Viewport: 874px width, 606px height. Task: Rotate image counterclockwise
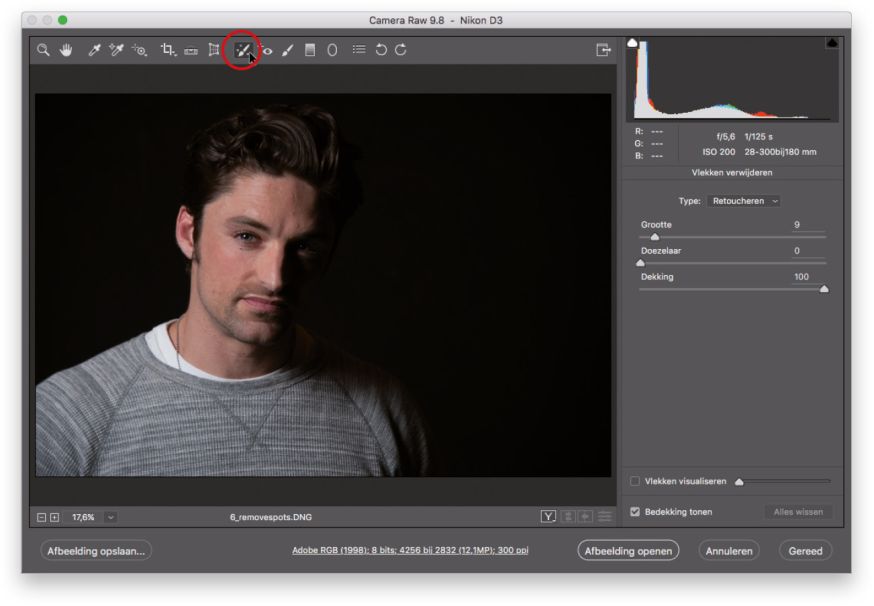[381, 50]
